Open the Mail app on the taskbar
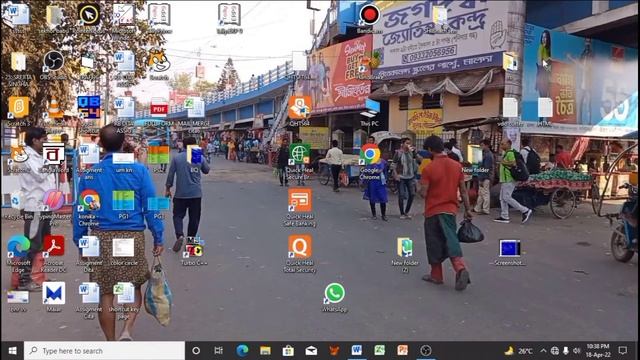This screenshot has width=640, height=360. click(x=311, y=351)
